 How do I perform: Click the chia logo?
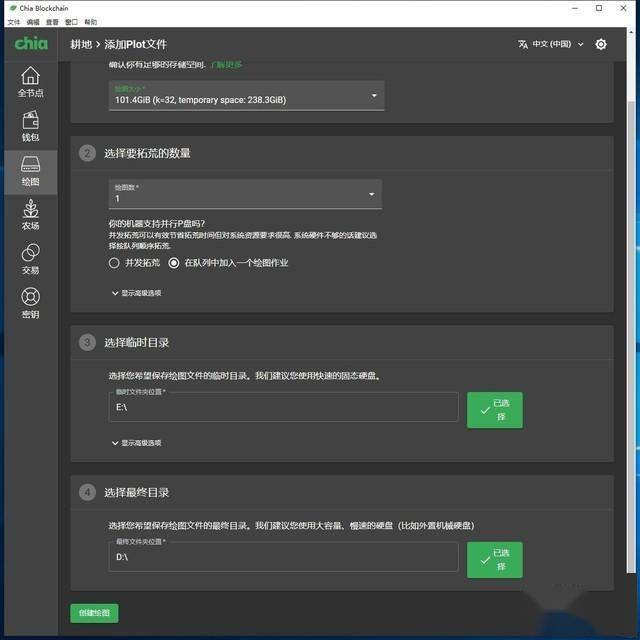[31, 43]
